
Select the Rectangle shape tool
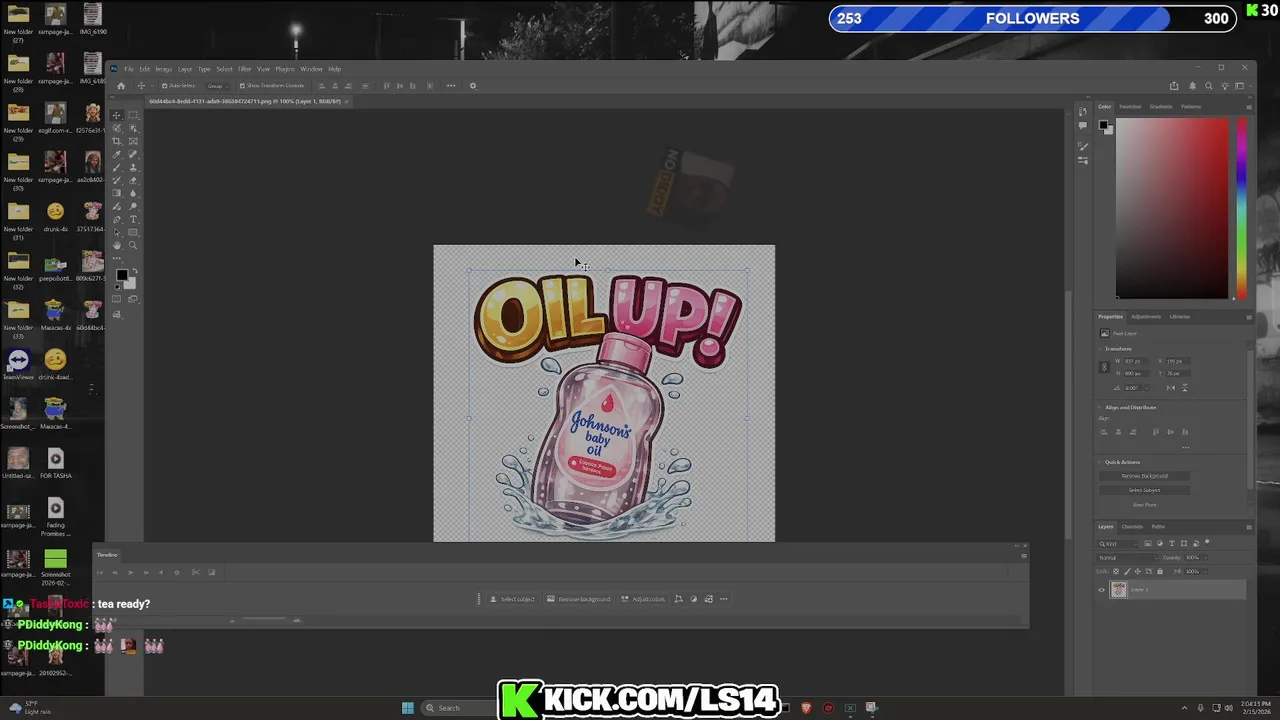[133, 233]
